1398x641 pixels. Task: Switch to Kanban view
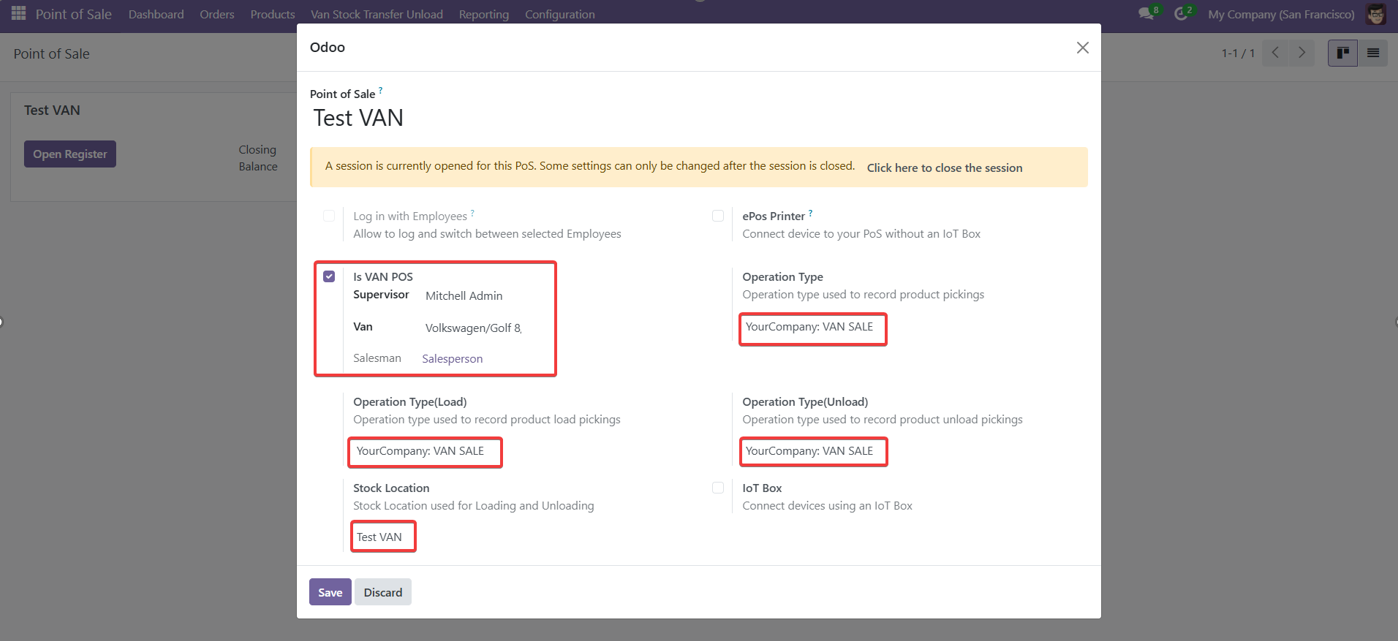tap(1342, 52)
